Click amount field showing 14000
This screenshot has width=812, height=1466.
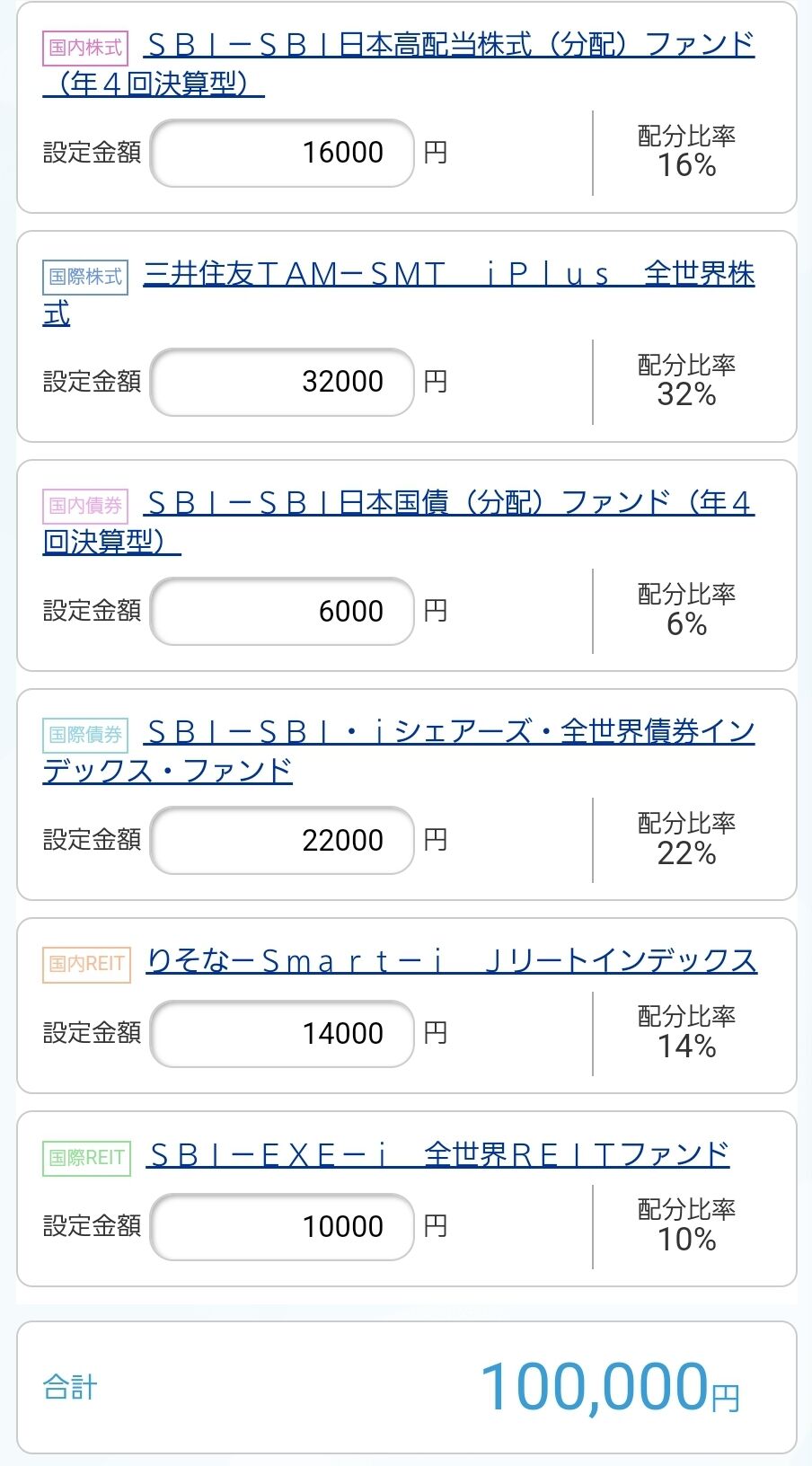coord(282,1033)
